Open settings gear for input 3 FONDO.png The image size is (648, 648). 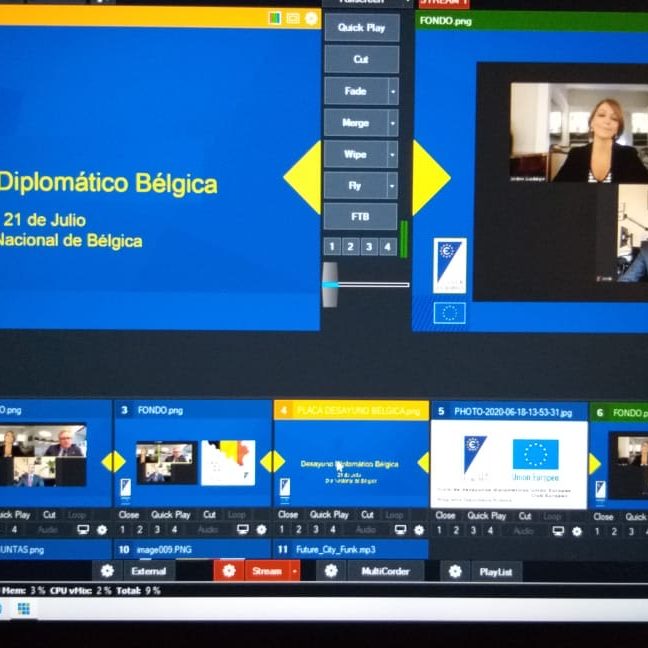(x=261, y=530)
